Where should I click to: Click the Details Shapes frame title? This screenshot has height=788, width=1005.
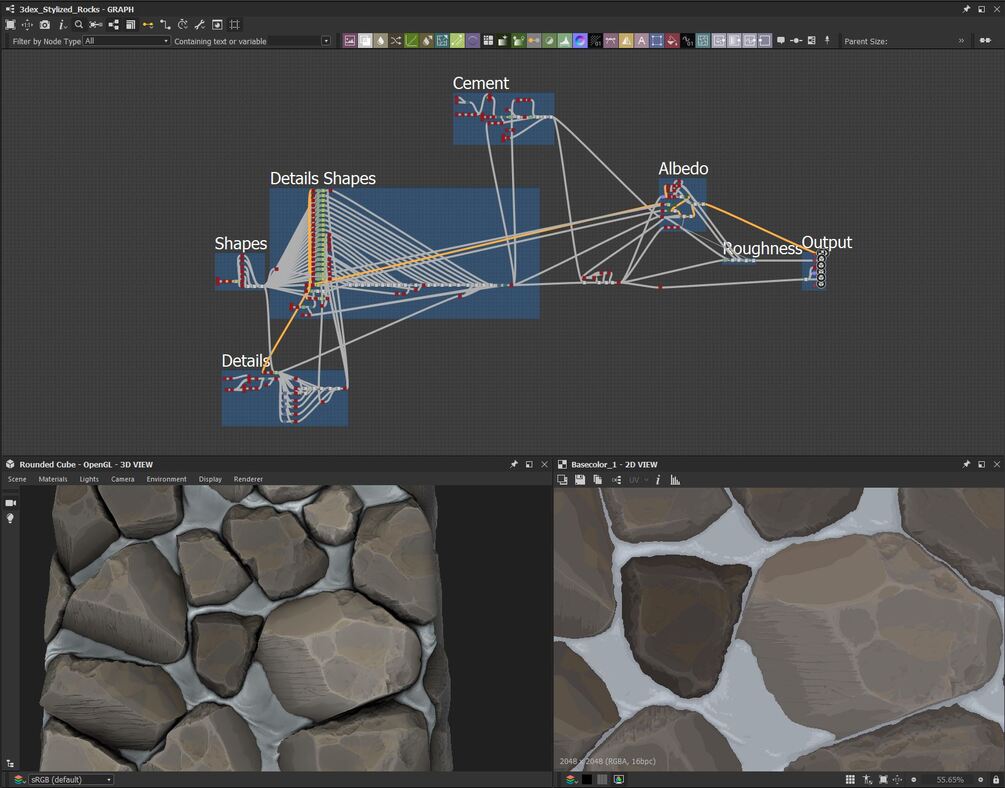pyautogui.click(x=322, y=179)
